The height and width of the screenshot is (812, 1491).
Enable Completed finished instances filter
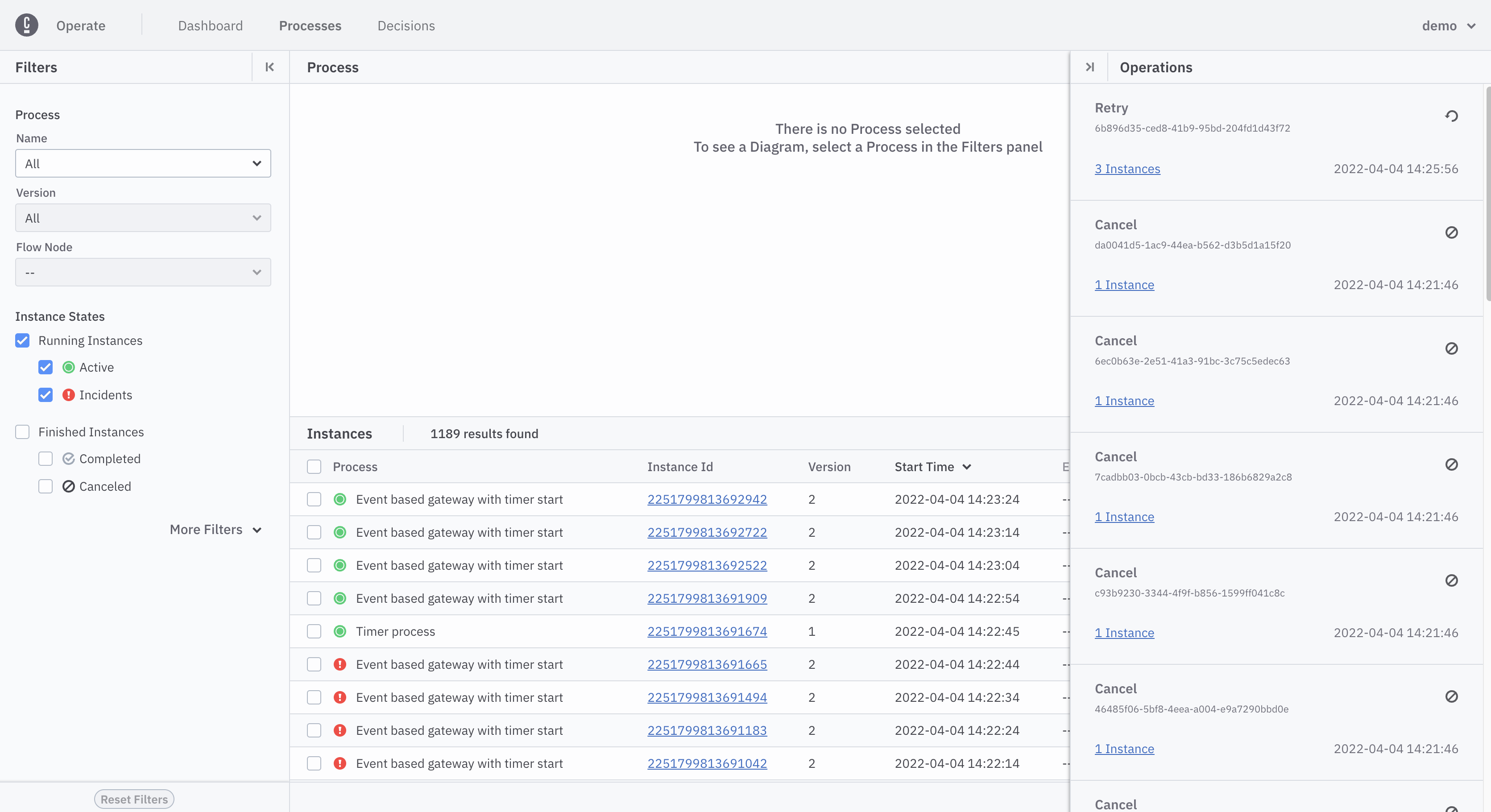(x=45, y=458)
